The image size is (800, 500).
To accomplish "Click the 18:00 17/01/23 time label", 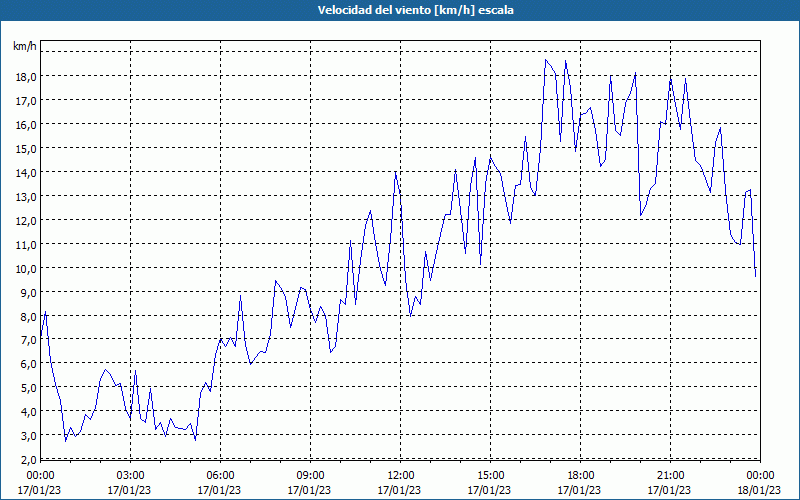I will (x=579, y=483).
